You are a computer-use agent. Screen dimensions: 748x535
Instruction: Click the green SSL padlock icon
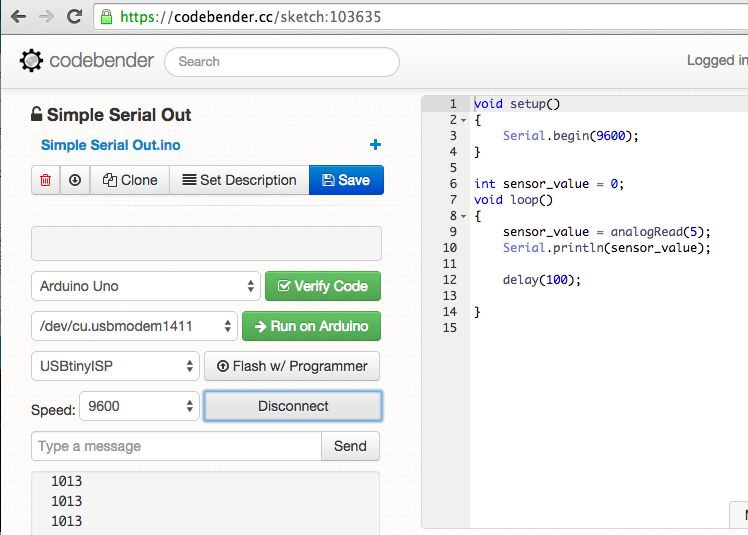108,17
